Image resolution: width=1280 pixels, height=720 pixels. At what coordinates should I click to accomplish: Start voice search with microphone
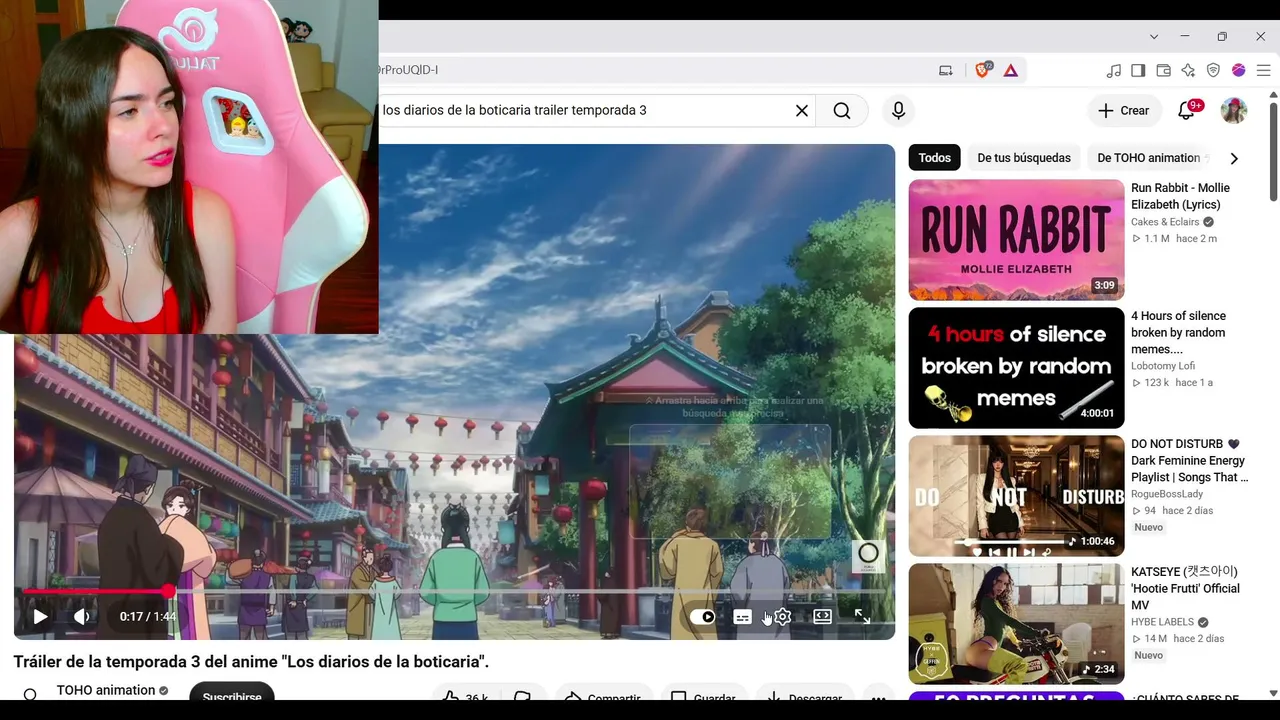[x=898, y=111]
